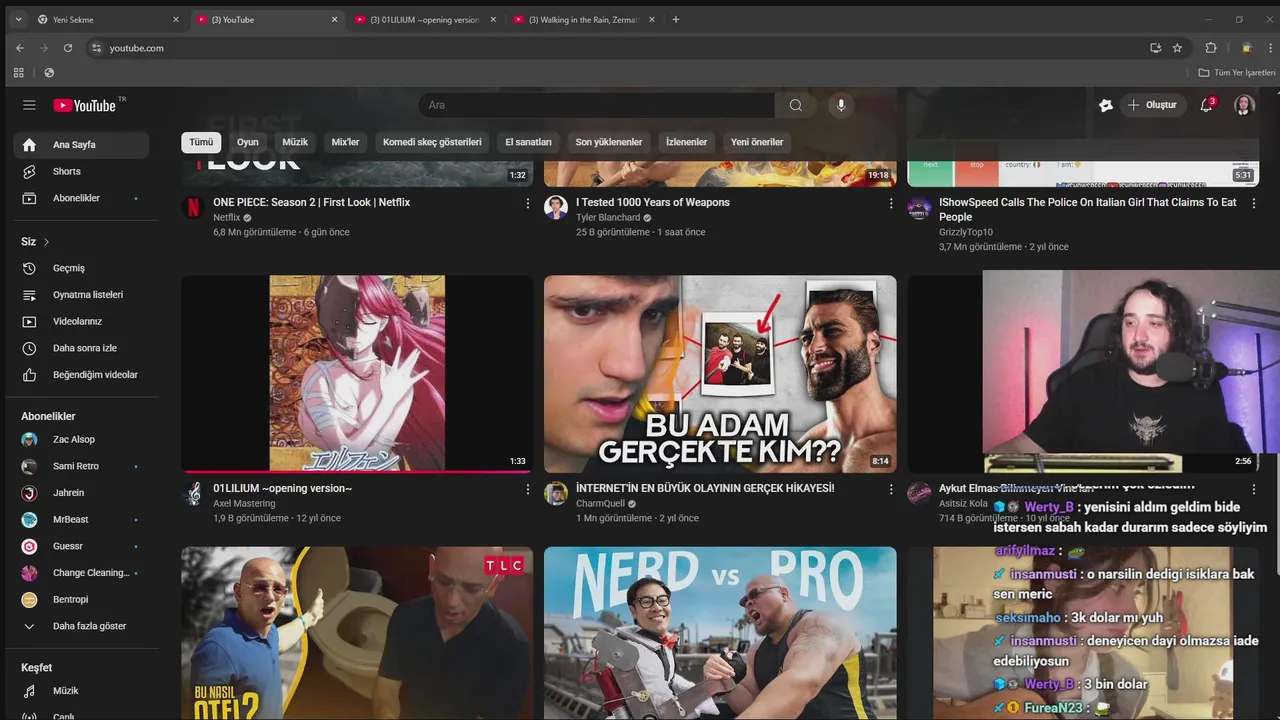Open the YouTube hamburger guide menu
1280x720 pixels.
[x=29, y=105]
